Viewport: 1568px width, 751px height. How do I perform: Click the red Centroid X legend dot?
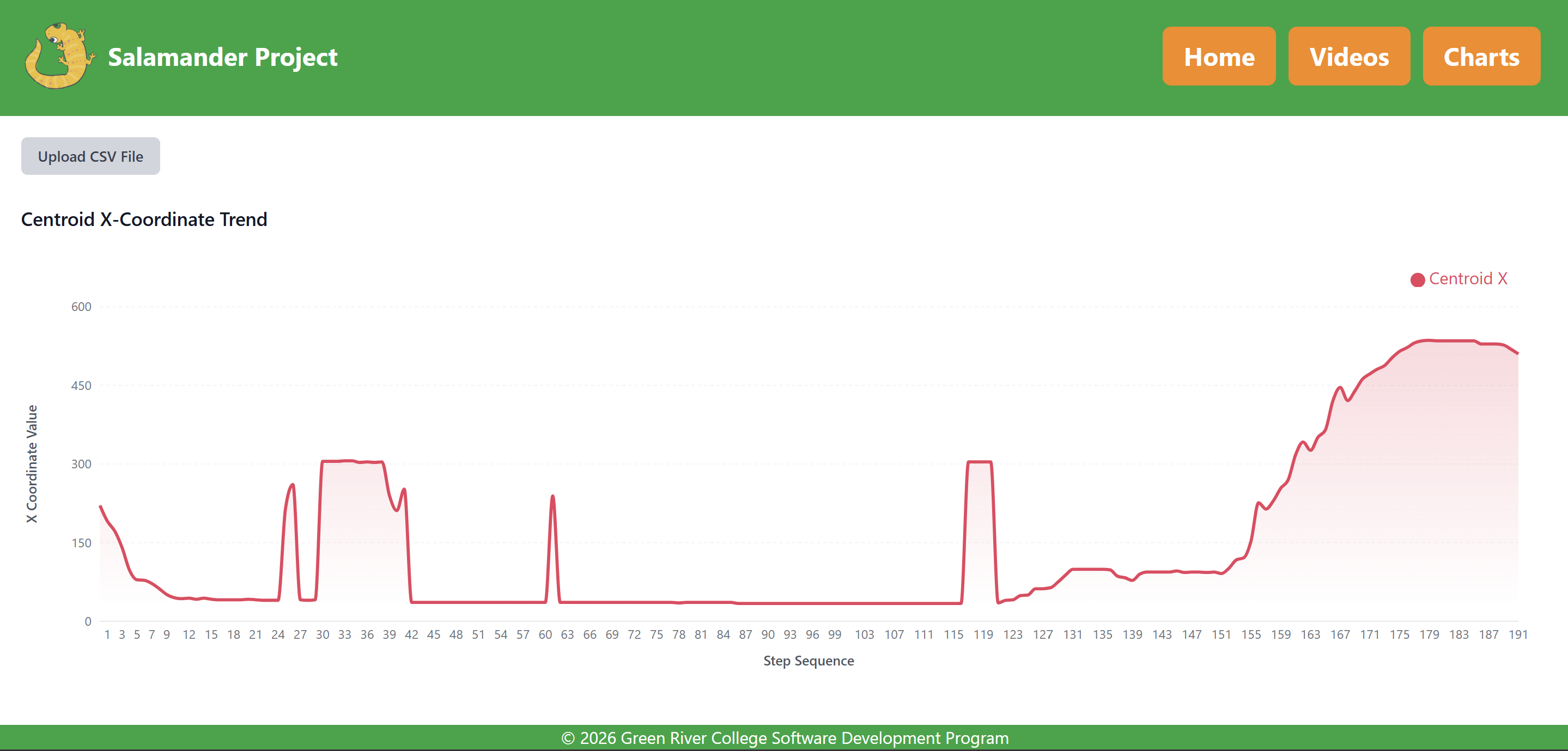[1418, 279]
